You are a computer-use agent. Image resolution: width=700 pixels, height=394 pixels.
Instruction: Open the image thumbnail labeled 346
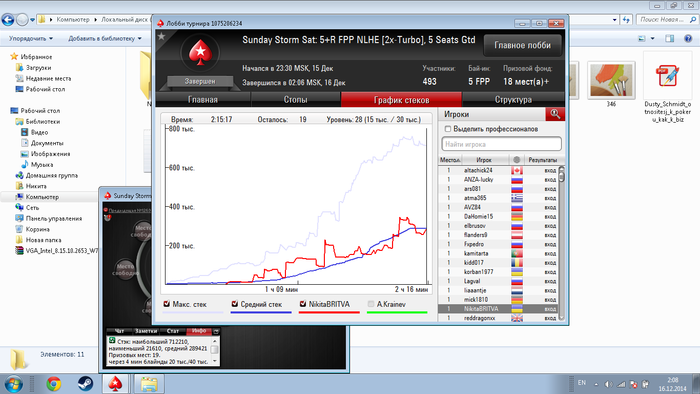tap(611, 80)
